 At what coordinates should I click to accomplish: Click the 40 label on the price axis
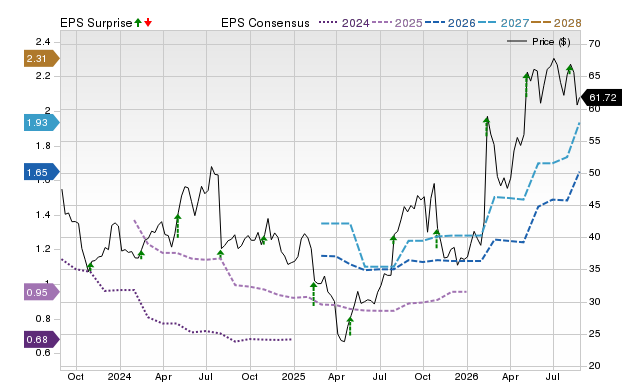[x=594, y=237]
